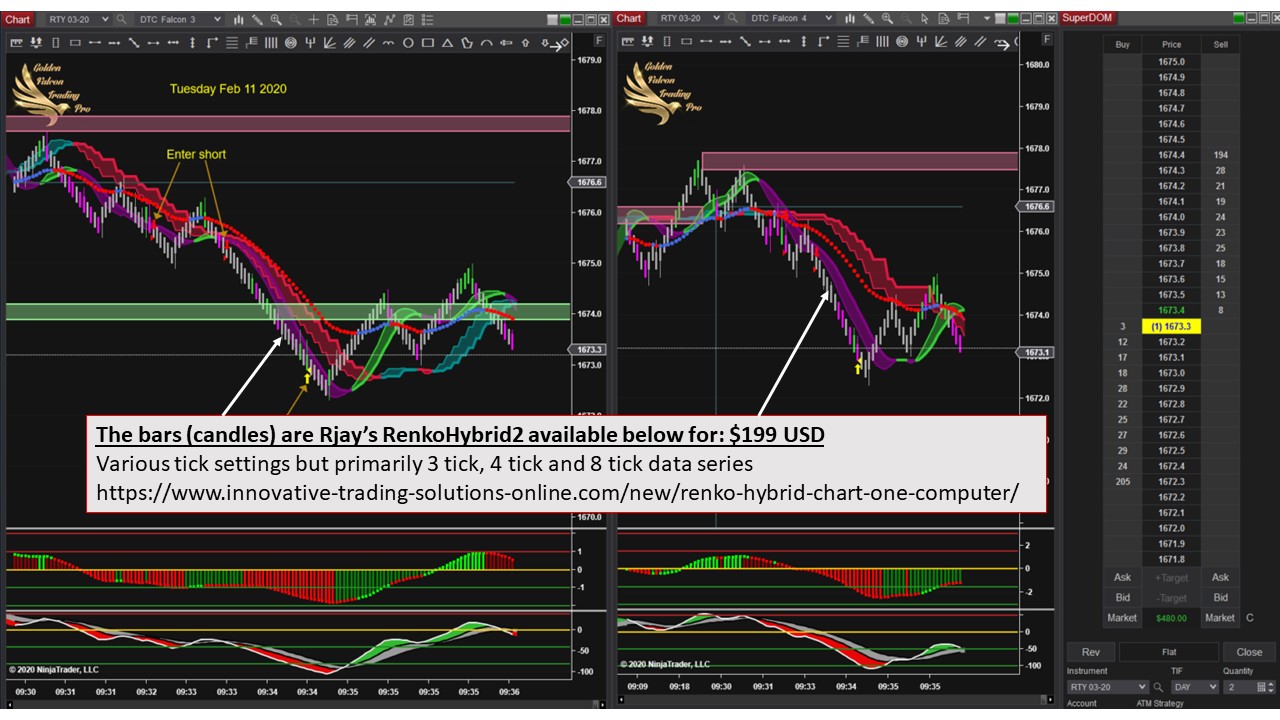Select the SuperDOM tab title
The height and width of the screenshot is (720, 1280).
1087,19
